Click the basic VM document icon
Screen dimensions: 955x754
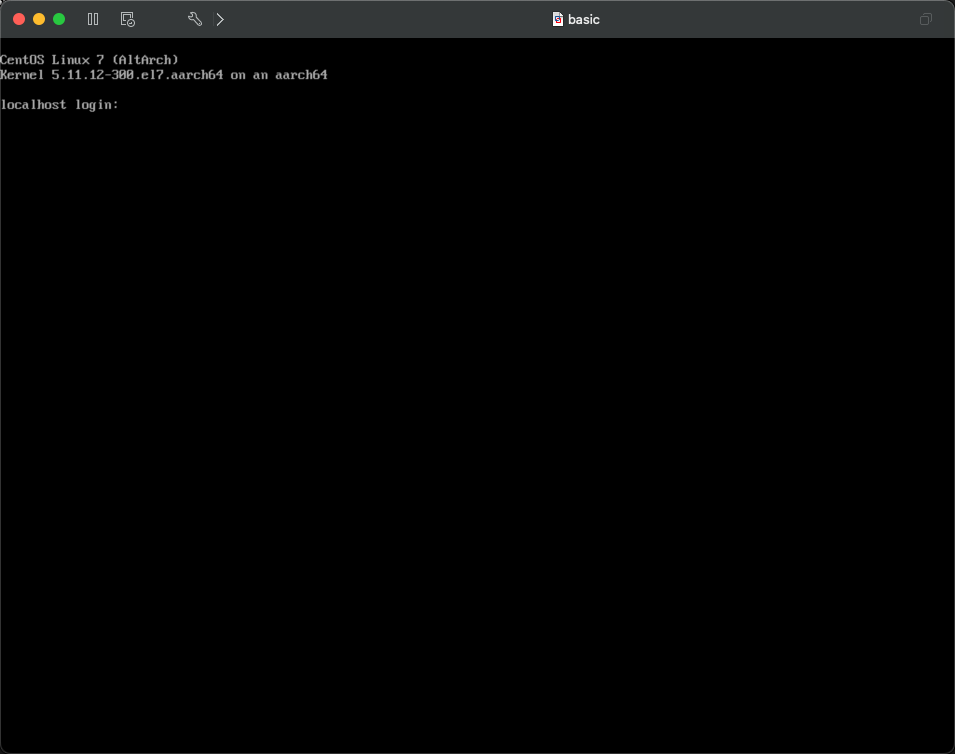click(x=557, y=19)
